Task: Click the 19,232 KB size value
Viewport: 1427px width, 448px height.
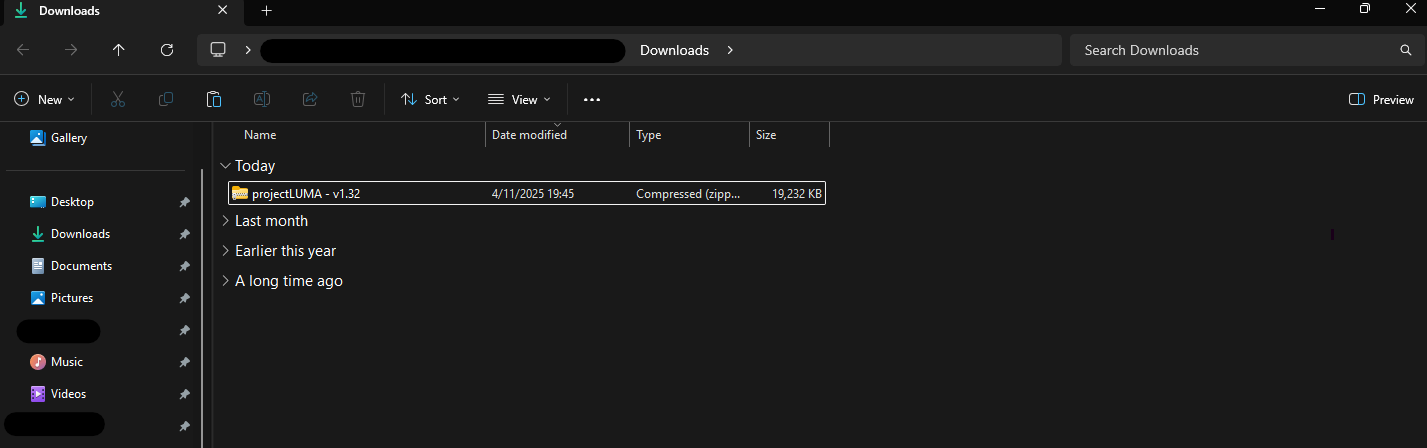Action: (797, 194)
